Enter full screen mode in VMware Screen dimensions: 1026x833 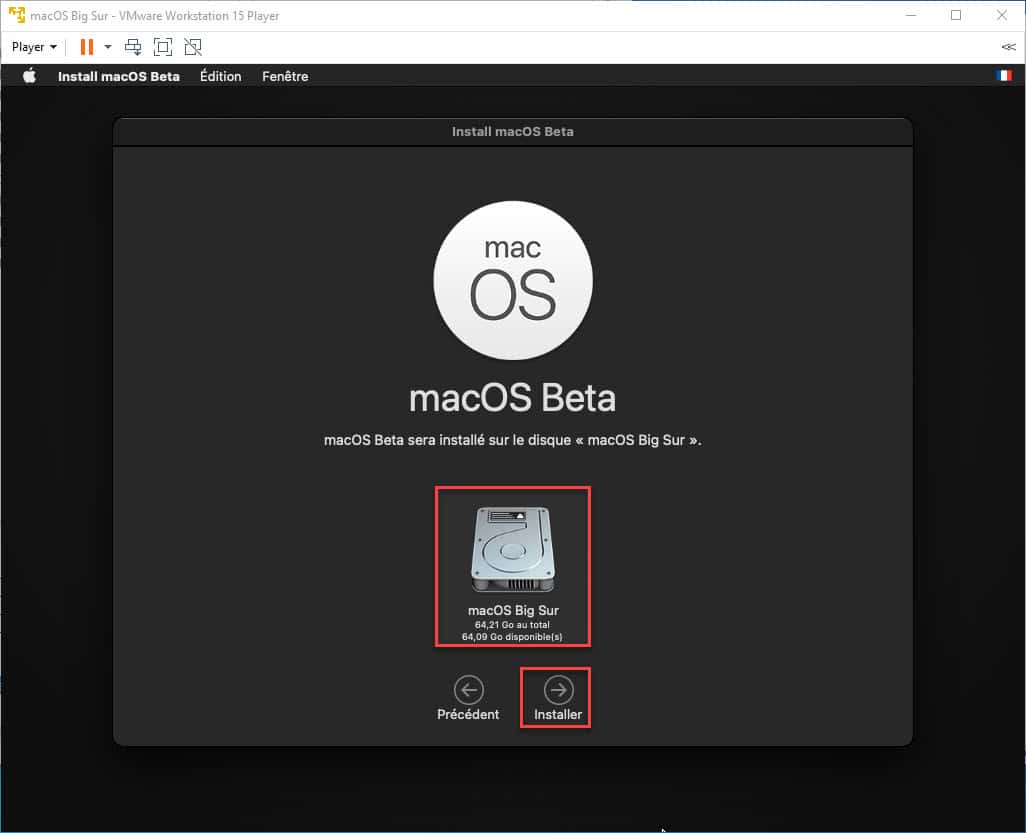163,47
